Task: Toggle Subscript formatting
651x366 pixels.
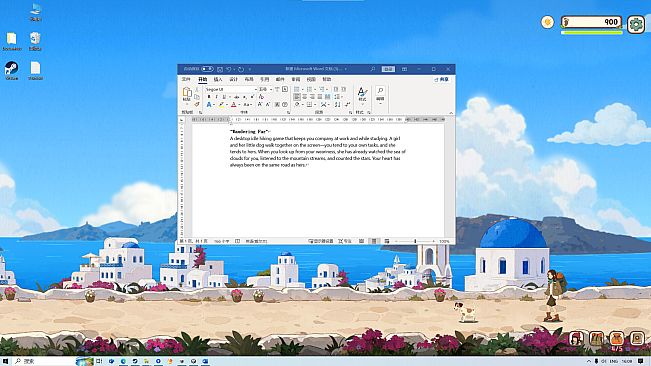Action: [x=245, y=97]
